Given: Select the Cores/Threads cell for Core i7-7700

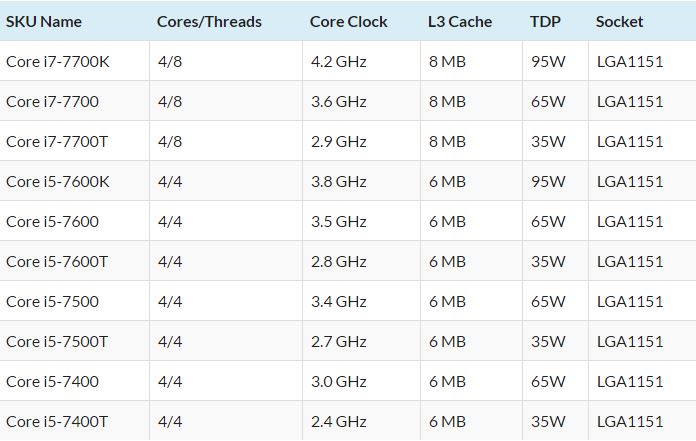Looking at the screenshot, I should click(x=170, y=102).
